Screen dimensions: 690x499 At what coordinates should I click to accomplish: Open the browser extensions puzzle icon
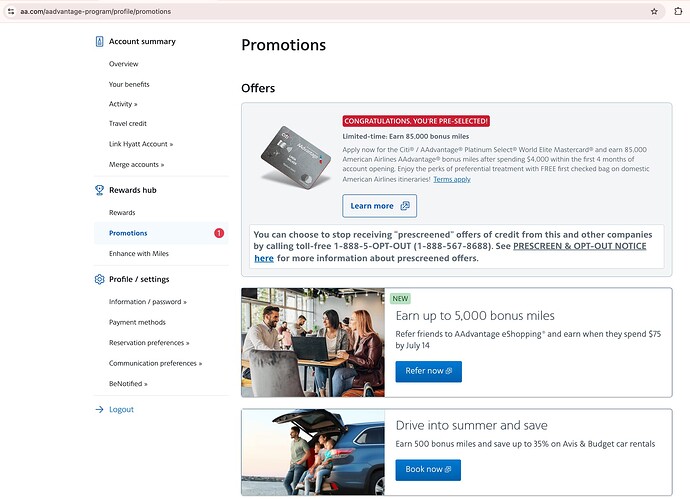679,12
